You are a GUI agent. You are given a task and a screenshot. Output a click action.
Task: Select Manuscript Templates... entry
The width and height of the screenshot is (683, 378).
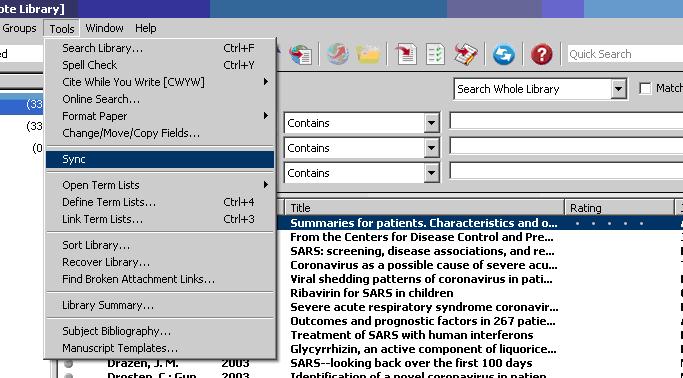pos(160,348)
